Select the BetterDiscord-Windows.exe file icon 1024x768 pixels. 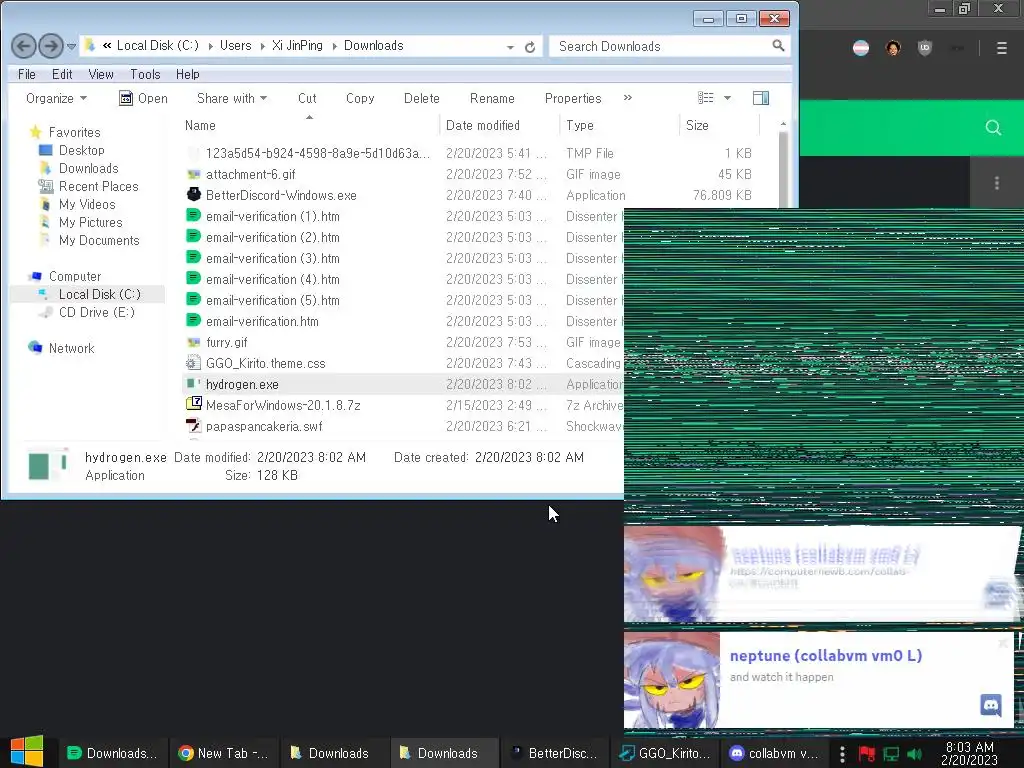pyautogui.click(x=193, y=195)
